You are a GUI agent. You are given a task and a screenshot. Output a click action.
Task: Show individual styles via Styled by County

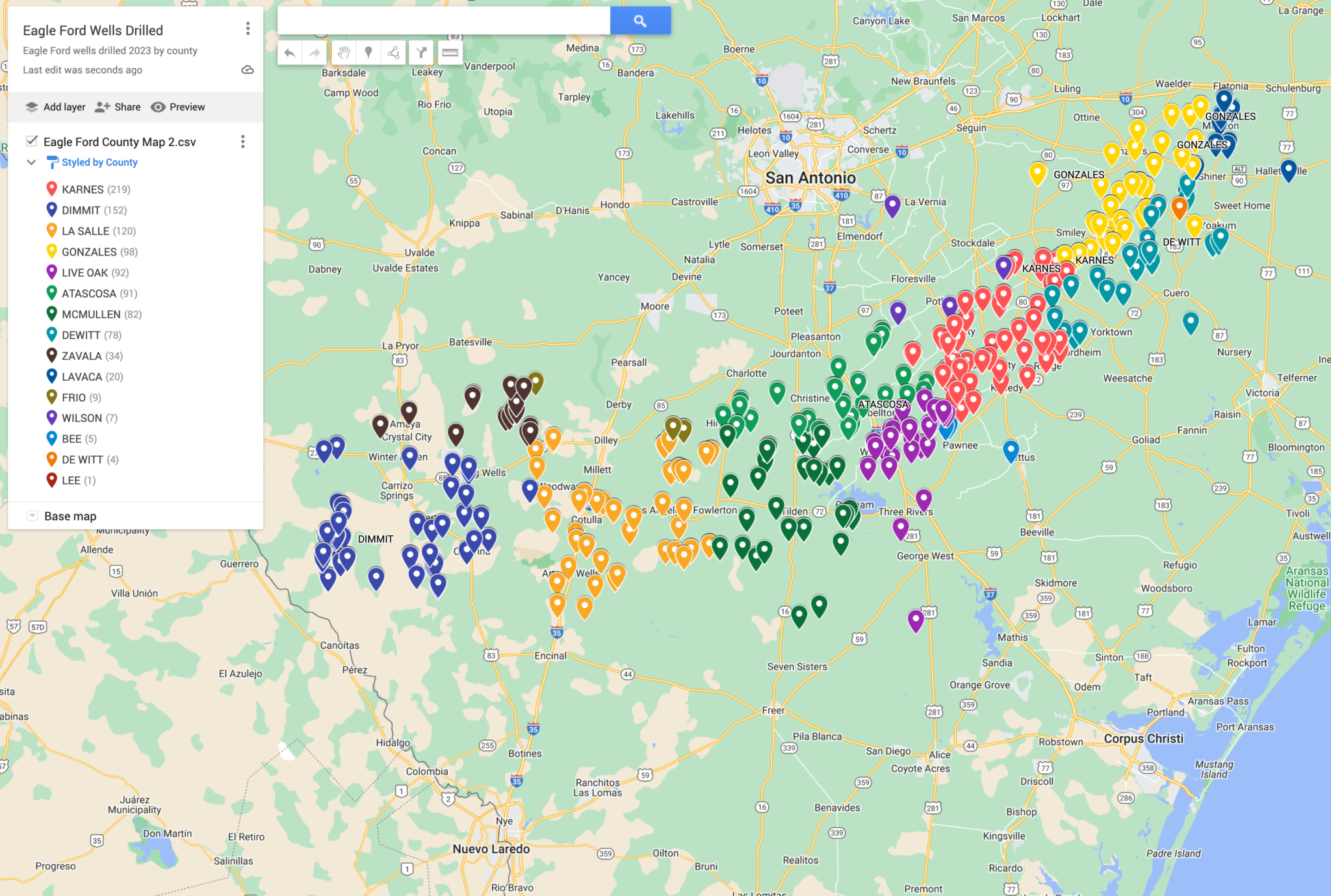pyautogui.click(x=98, y=162)
